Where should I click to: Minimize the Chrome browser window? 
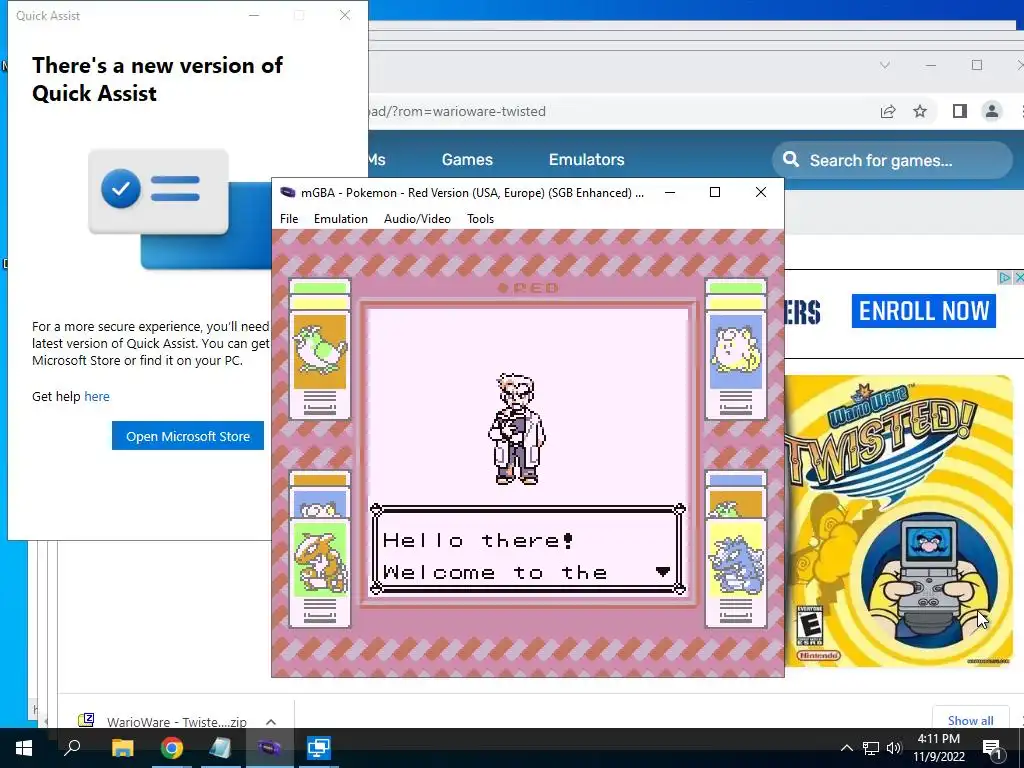931,65
